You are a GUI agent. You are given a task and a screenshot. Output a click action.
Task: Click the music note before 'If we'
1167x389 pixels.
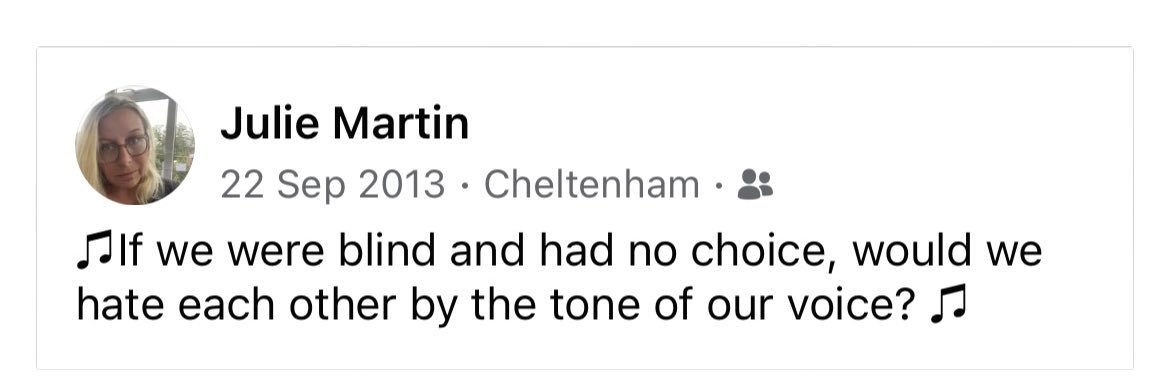click(92, 253)
